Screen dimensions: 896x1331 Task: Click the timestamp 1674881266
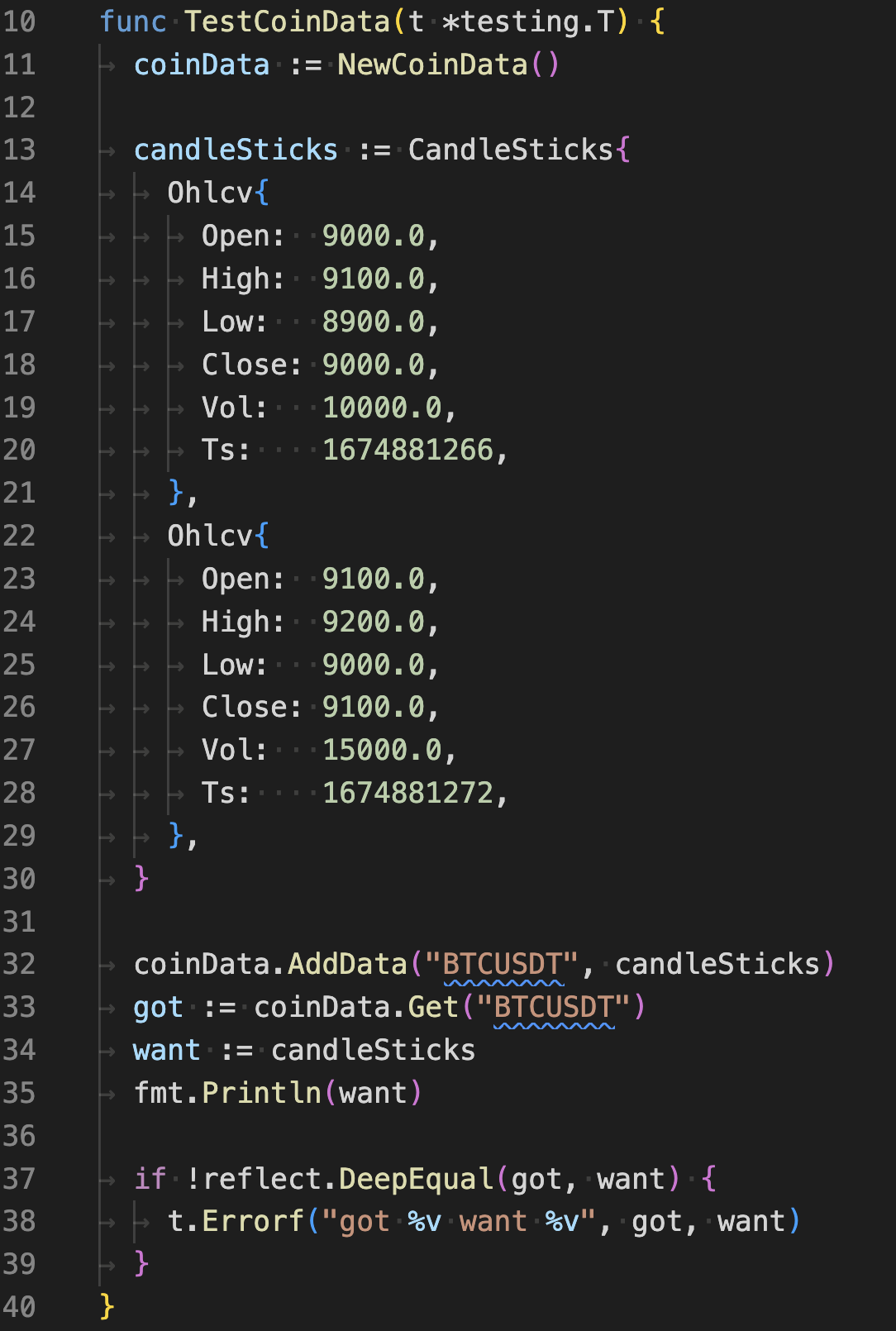tap(407, 450)
